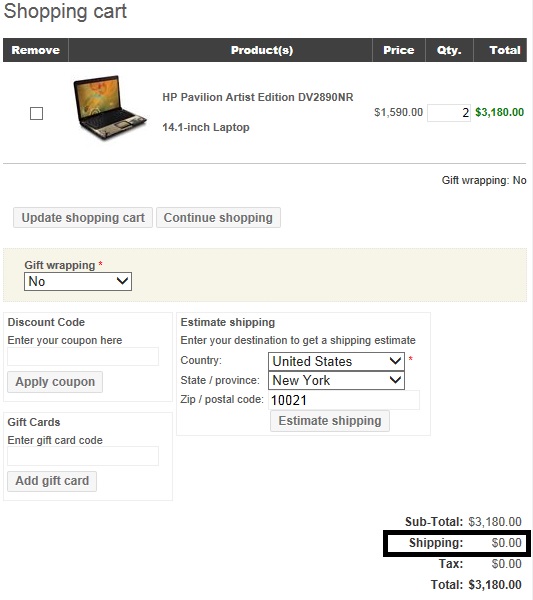Click the highlighted Shipping $0.00 row
The width and height of the screenshot is (533, 600).
click(x=457, y=543)
